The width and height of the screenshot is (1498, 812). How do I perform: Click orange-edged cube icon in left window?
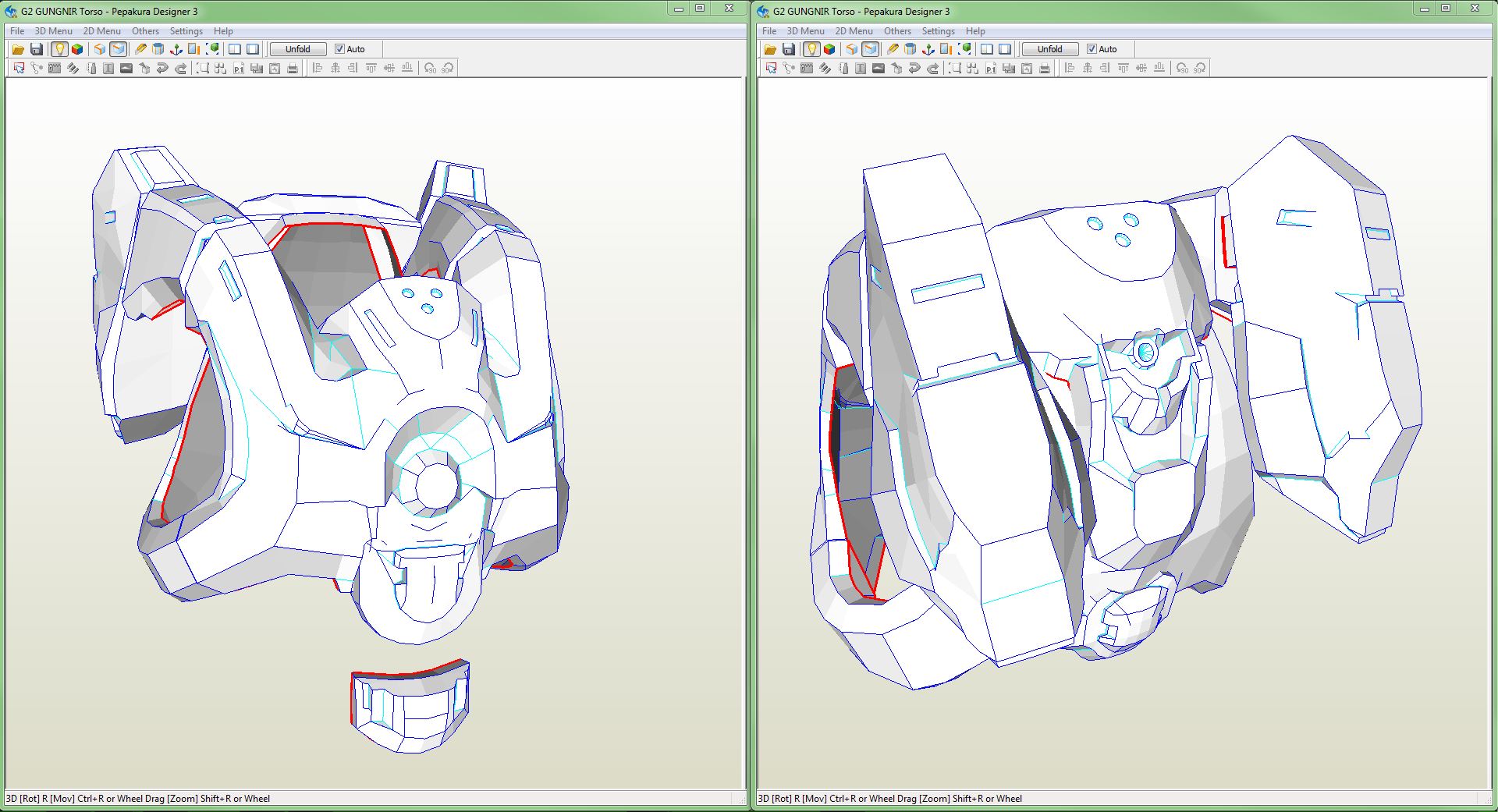coord(99,49)
